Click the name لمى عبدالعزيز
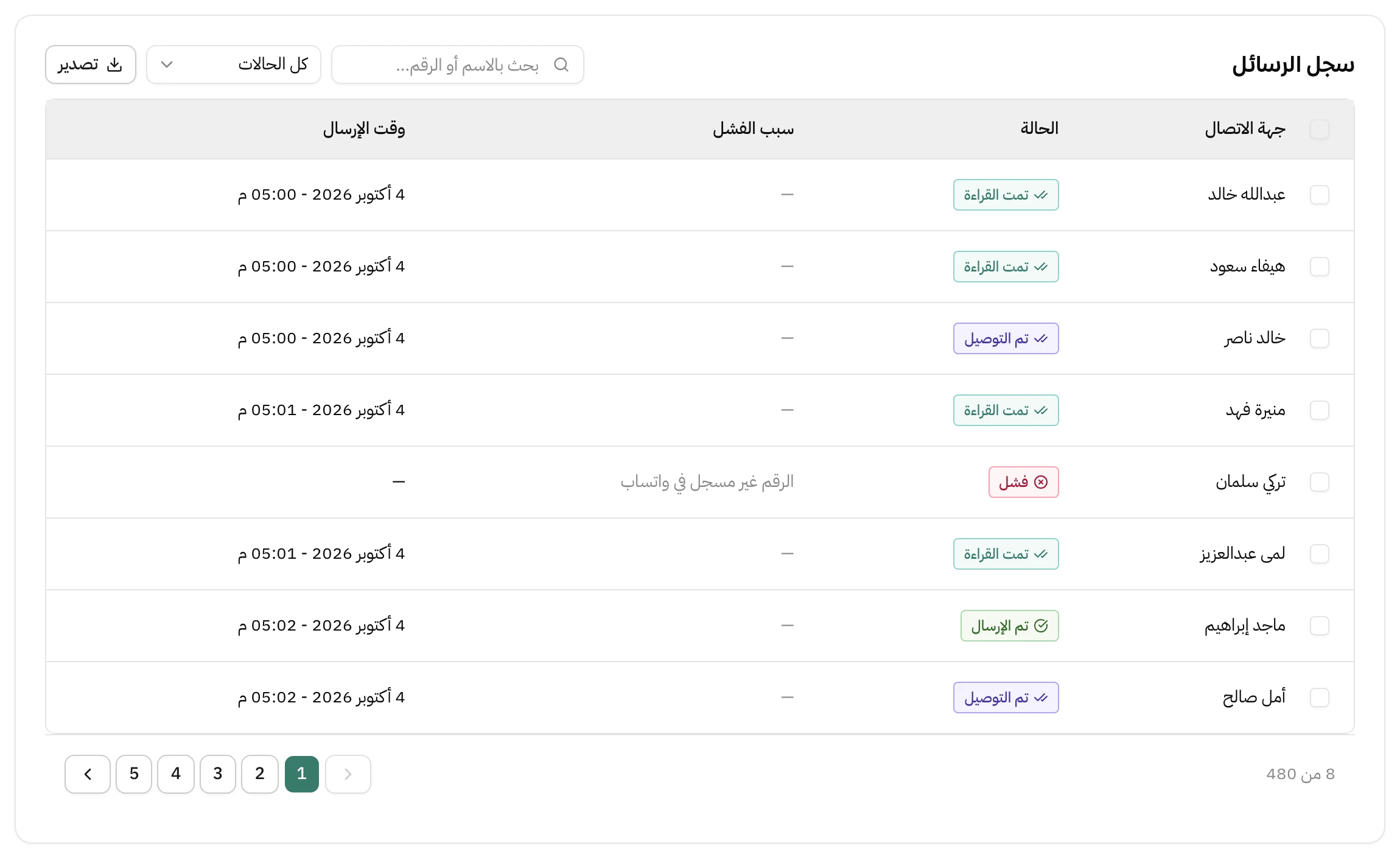Screen dimensions: 1400x857 (x=1243, y=554)
